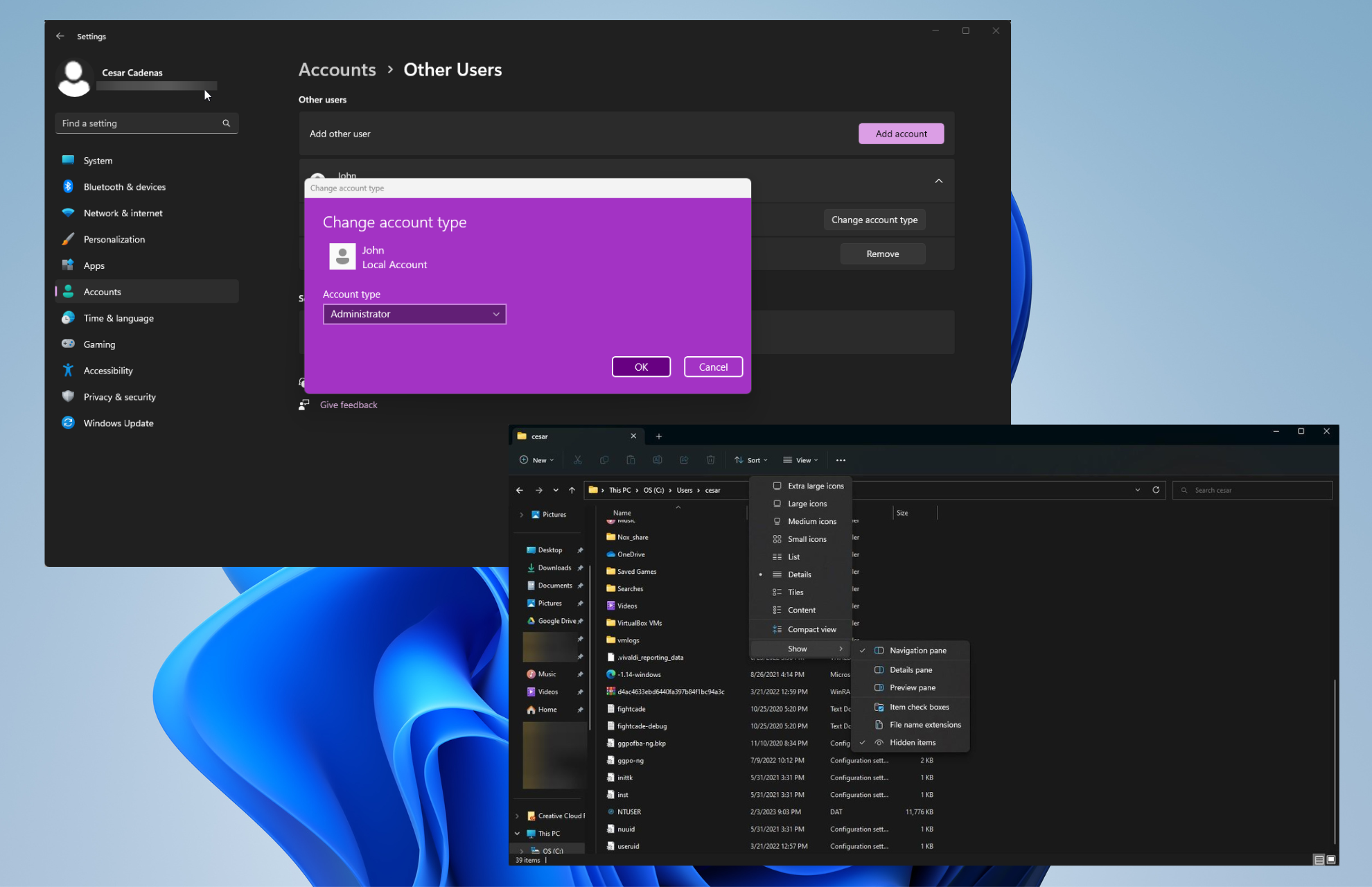The width and height of the screenshot is (1372, 887).
Task: Open new tab in File Explorer
Action: click(659, 436)
